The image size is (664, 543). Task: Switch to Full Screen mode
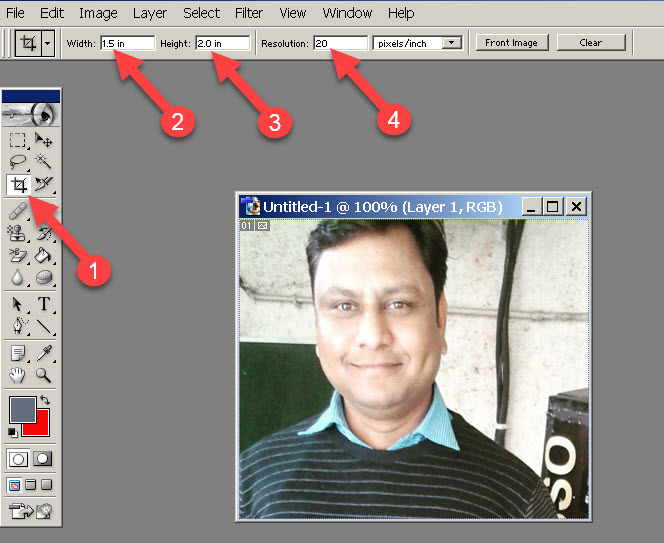47,485
